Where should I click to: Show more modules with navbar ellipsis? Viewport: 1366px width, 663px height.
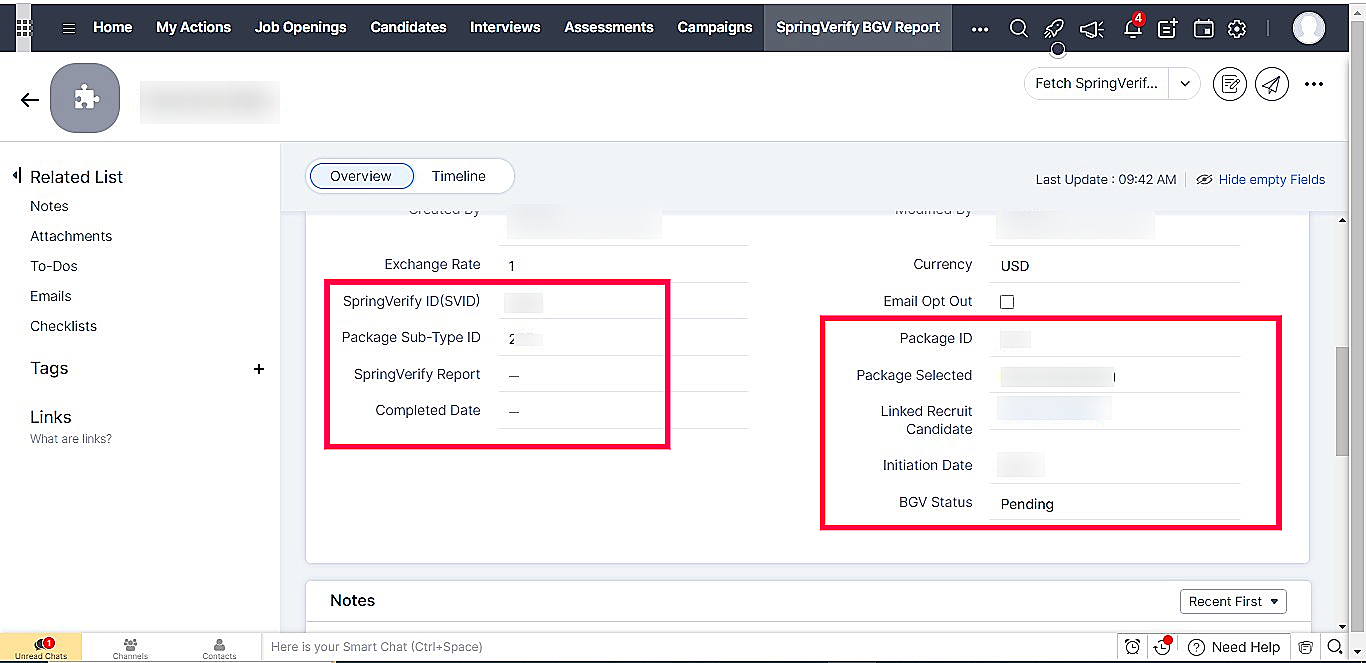[980, 28]
